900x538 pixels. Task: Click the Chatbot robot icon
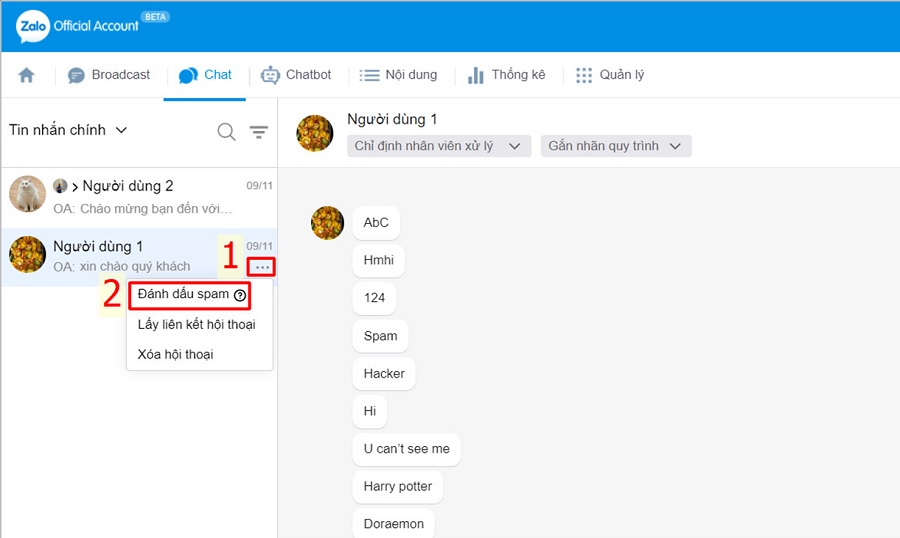tap(270, 75)
